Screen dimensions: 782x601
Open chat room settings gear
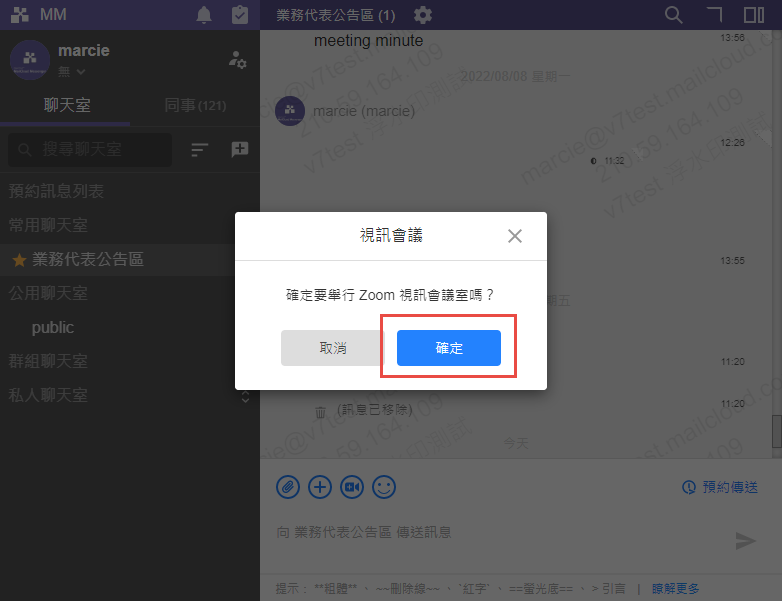[422, 15]
